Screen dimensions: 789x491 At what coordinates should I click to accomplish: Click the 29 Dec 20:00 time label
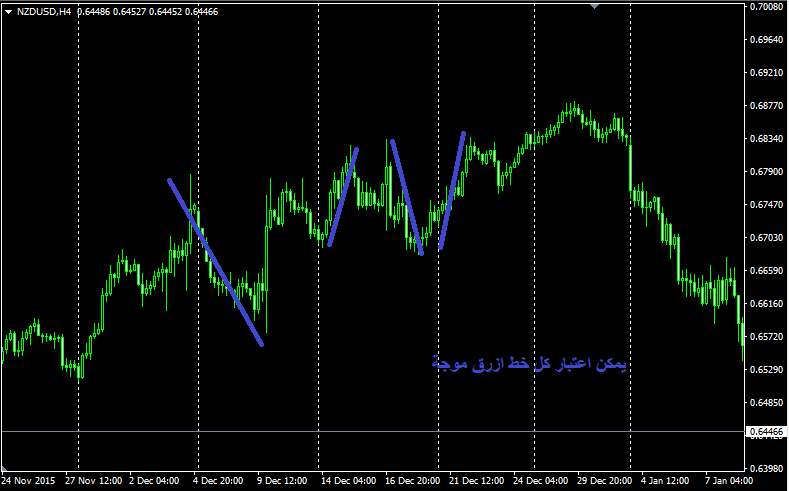click(604, 481)
